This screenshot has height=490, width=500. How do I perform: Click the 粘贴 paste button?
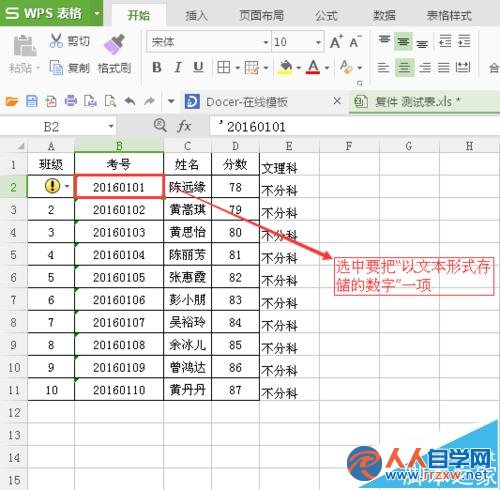click(24, 53)
